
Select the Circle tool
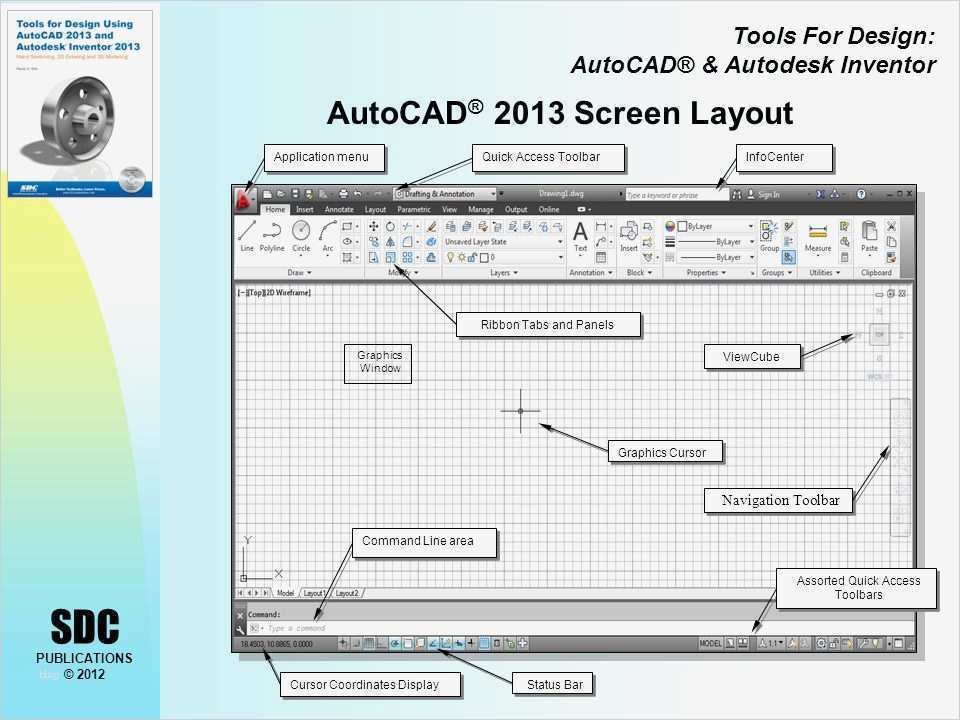point(301,236)
